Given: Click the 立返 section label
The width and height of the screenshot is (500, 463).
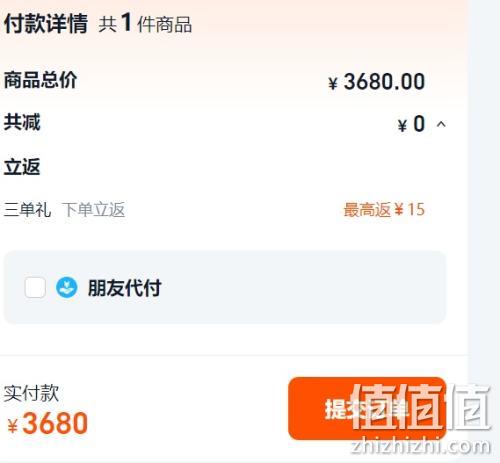Looking at the screenshot, I should pyautogui.click(x=22, y=167).
